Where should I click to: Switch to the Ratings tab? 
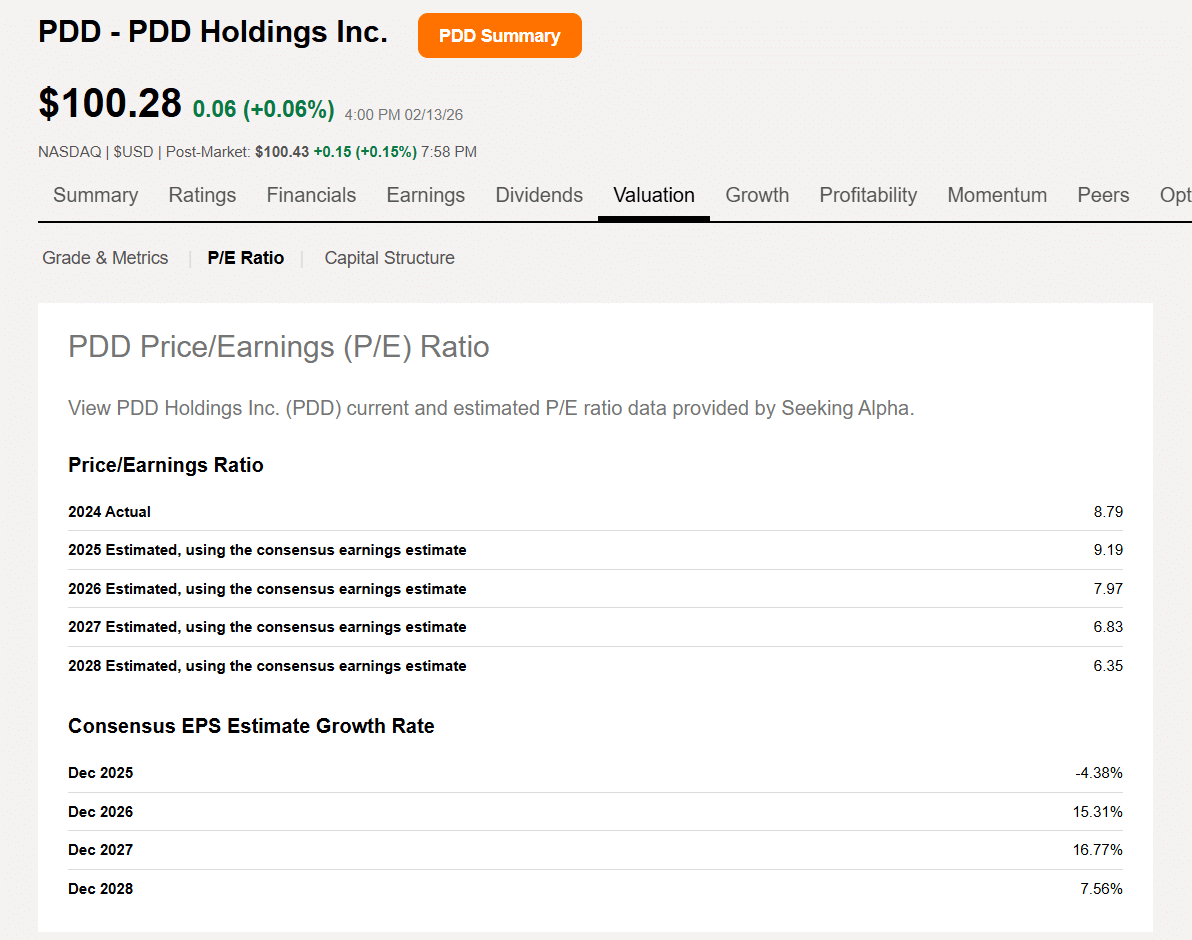(x=202, y=195)
